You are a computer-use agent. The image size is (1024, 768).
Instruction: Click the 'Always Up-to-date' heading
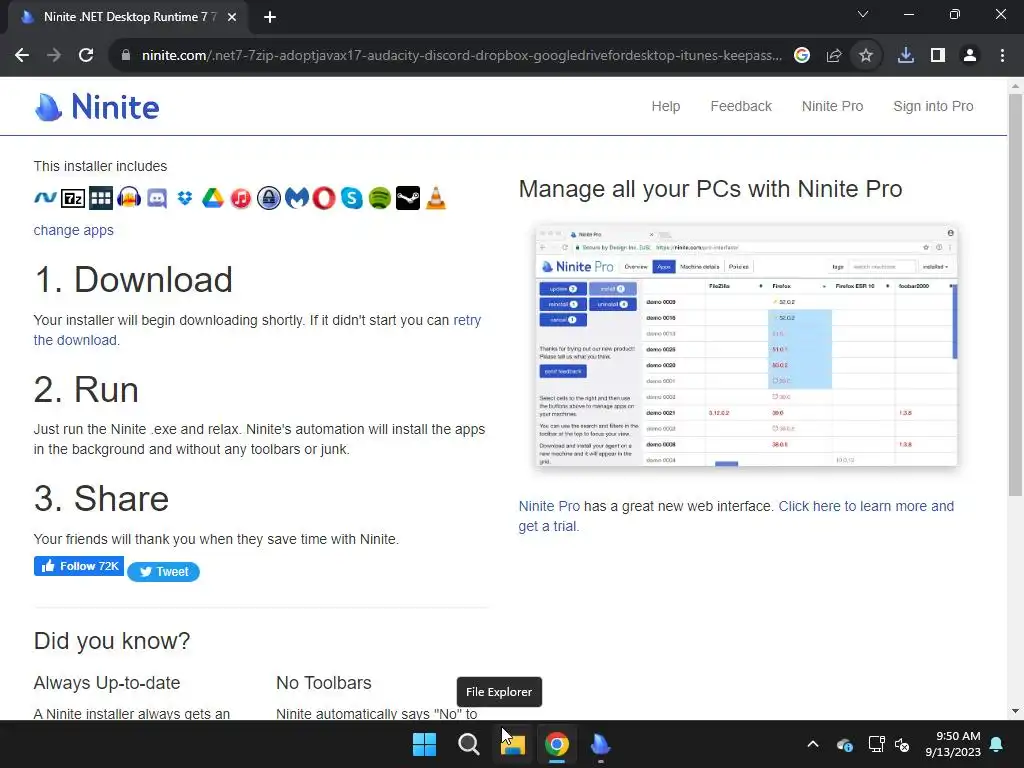[107, 682]
